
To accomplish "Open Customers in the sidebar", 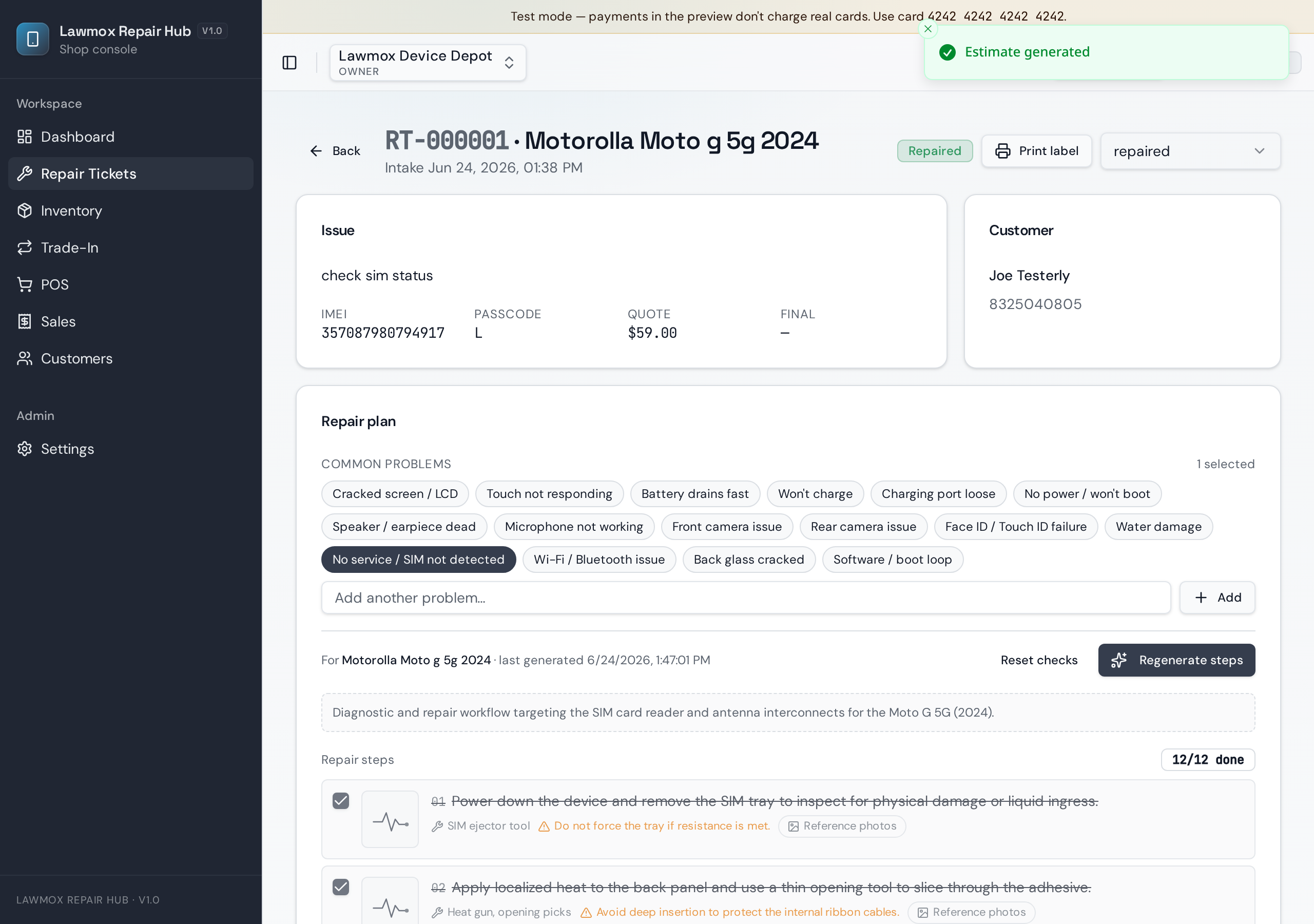I will pos(130,358).
